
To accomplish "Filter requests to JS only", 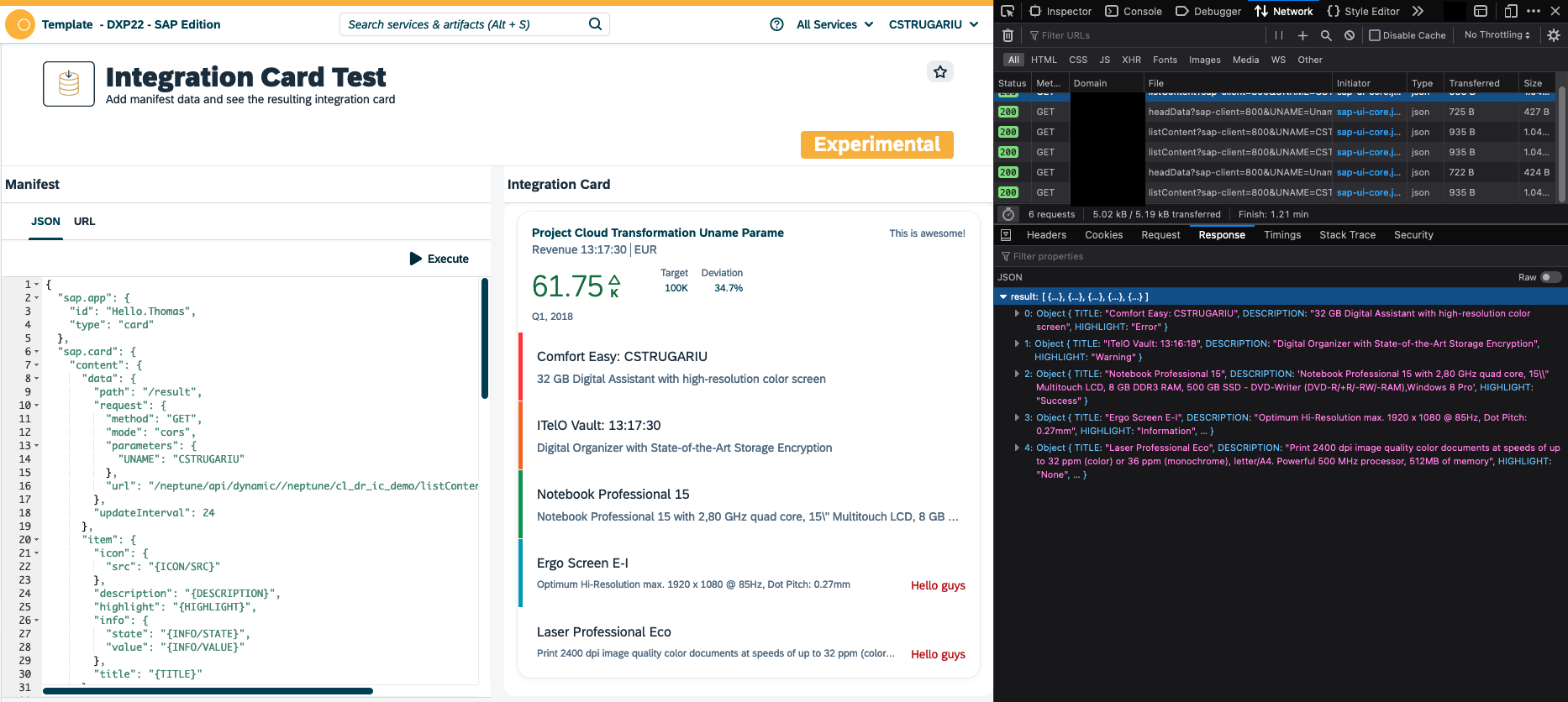I will pos(1104,60).
